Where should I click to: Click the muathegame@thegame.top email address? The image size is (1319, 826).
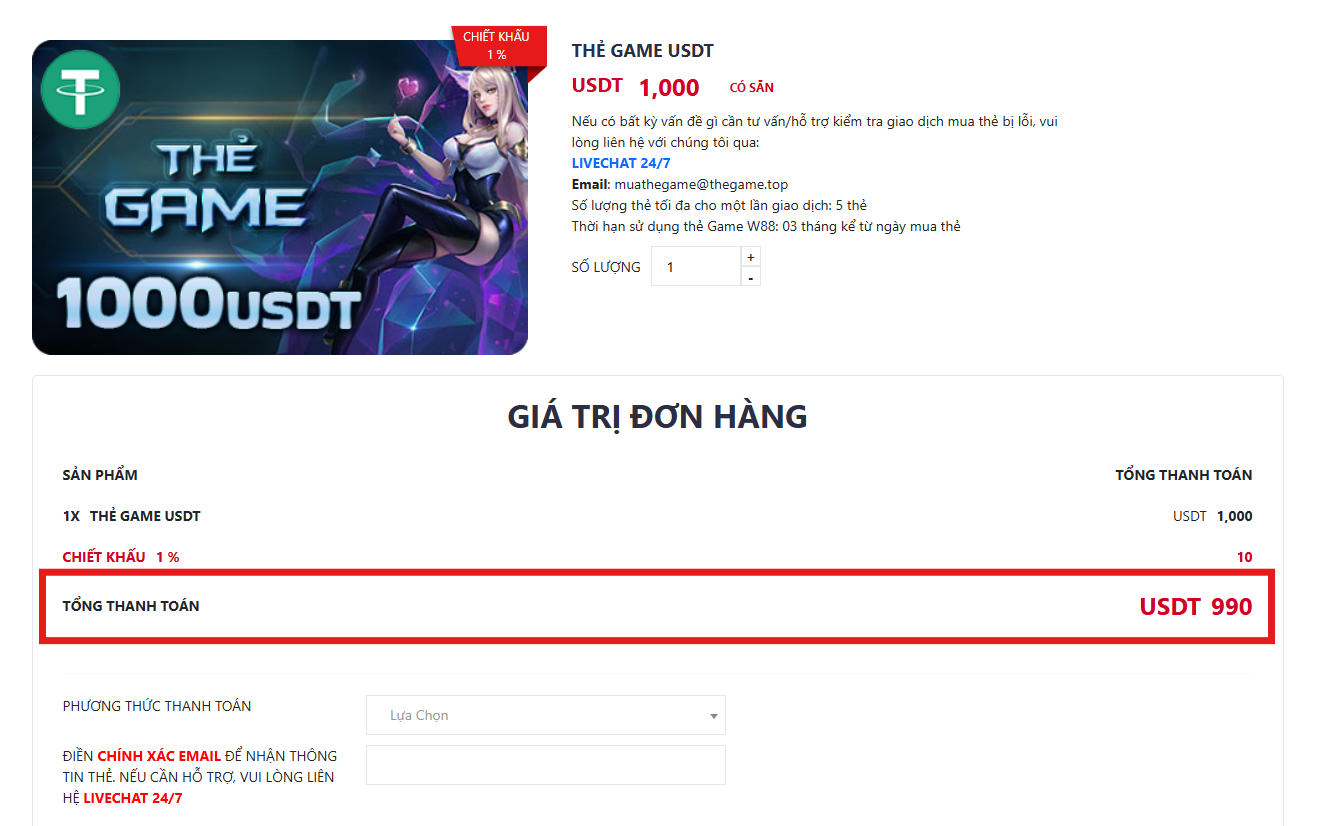tap(701, 184)
